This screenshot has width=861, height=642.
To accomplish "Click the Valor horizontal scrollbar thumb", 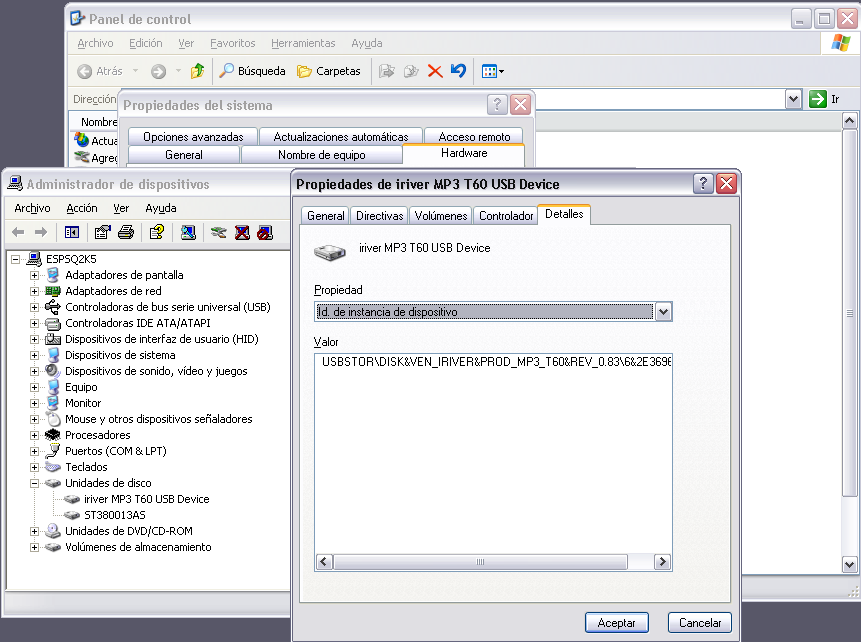I will point(480,562).
